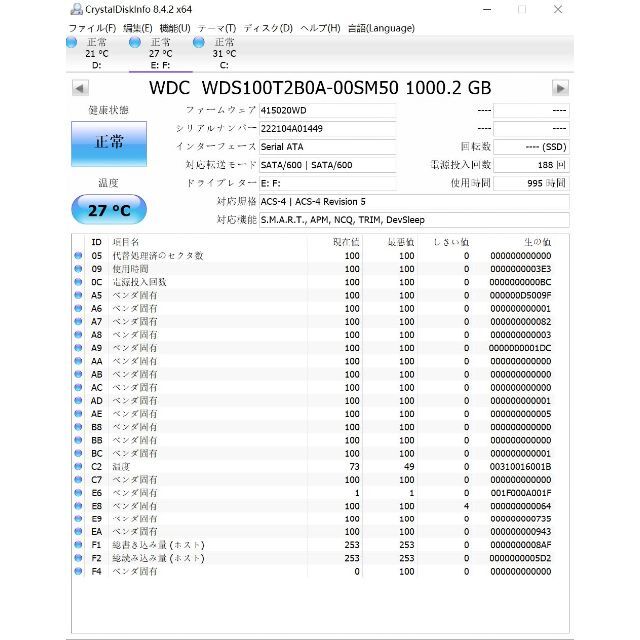The image size is (640, 640).
Task: Click the status icon for attribute BB
Action: pos(78,440)
